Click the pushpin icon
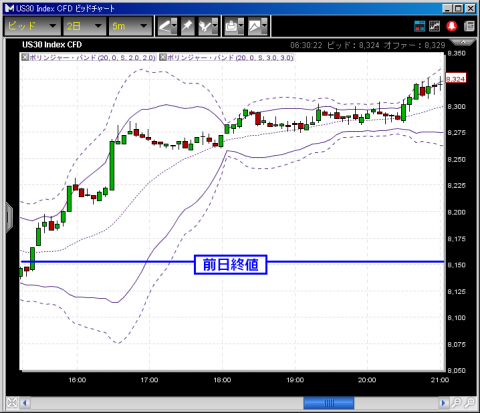This screenshot has height=413, width=480. [187, 26]
